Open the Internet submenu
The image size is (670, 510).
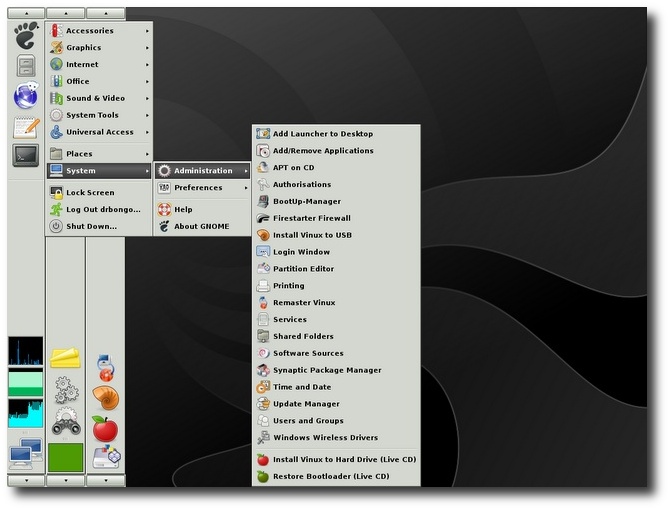[x=99, y=64]
